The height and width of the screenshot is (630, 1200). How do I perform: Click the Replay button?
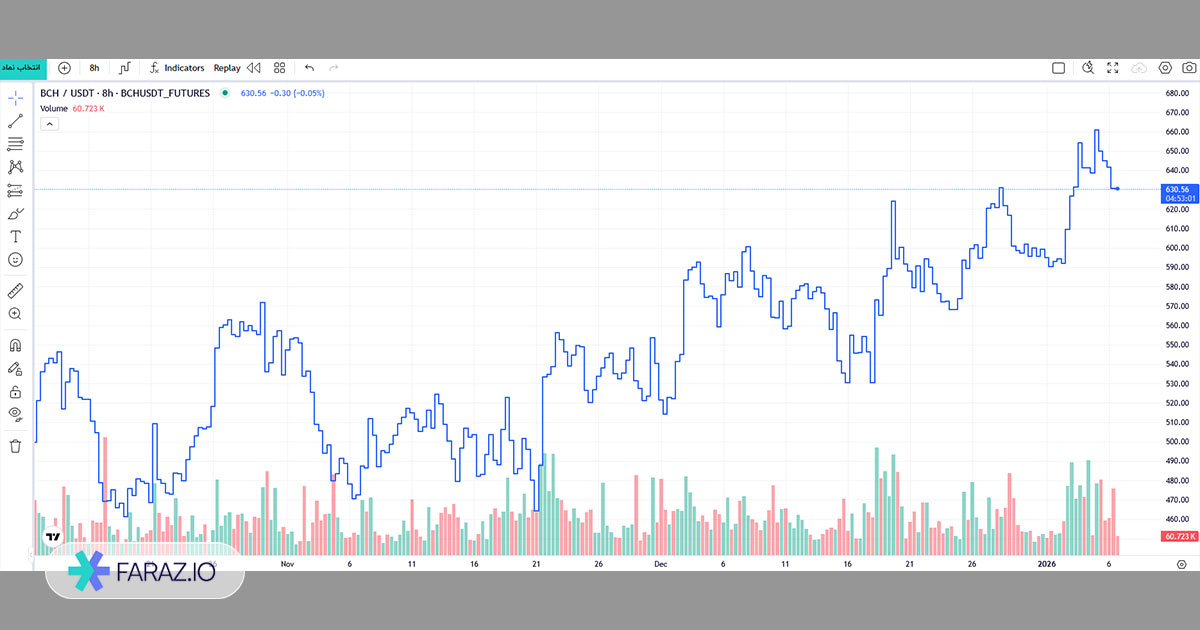(227, 68)
